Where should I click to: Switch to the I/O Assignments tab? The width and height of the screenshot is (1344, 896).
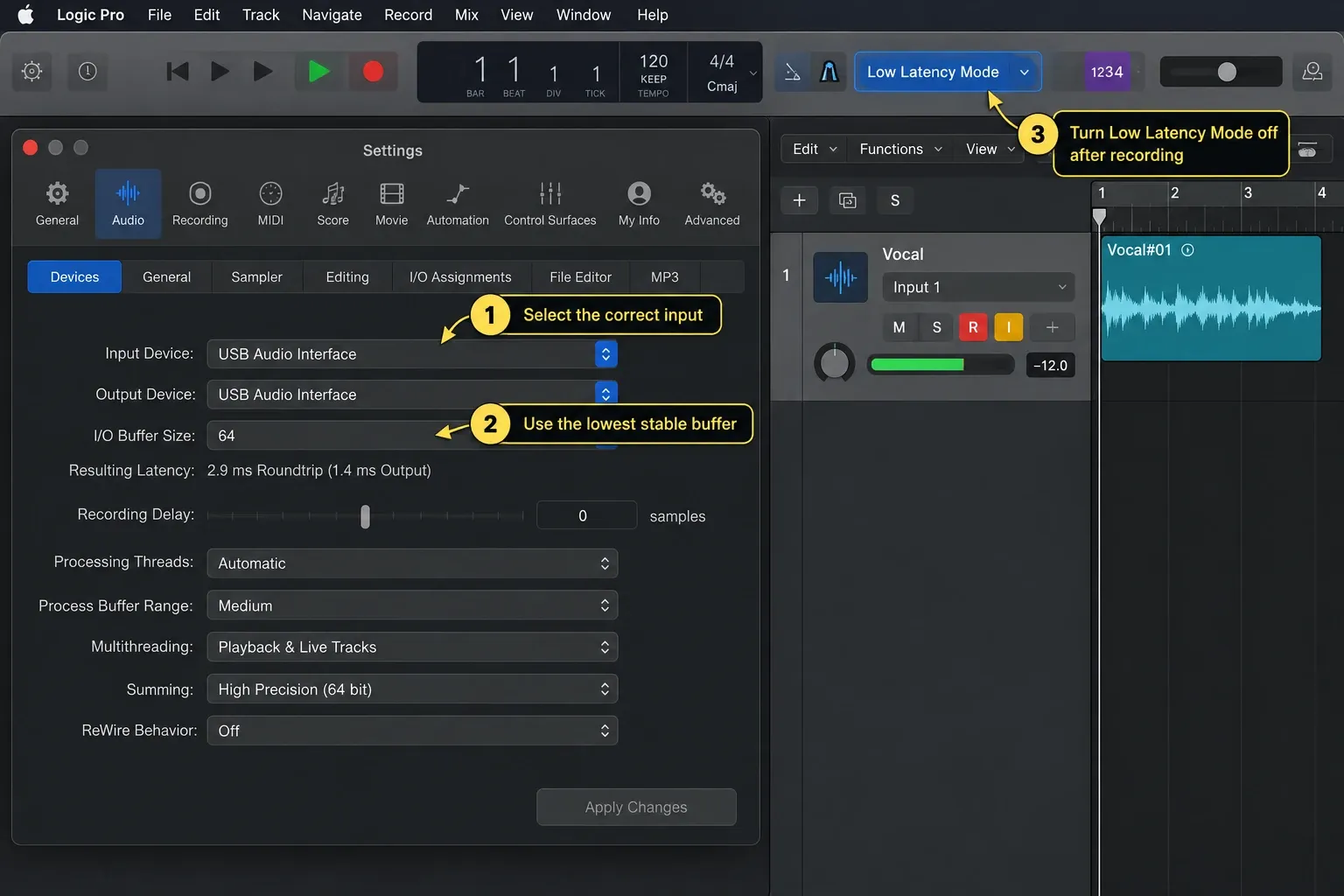click(460, 276)
